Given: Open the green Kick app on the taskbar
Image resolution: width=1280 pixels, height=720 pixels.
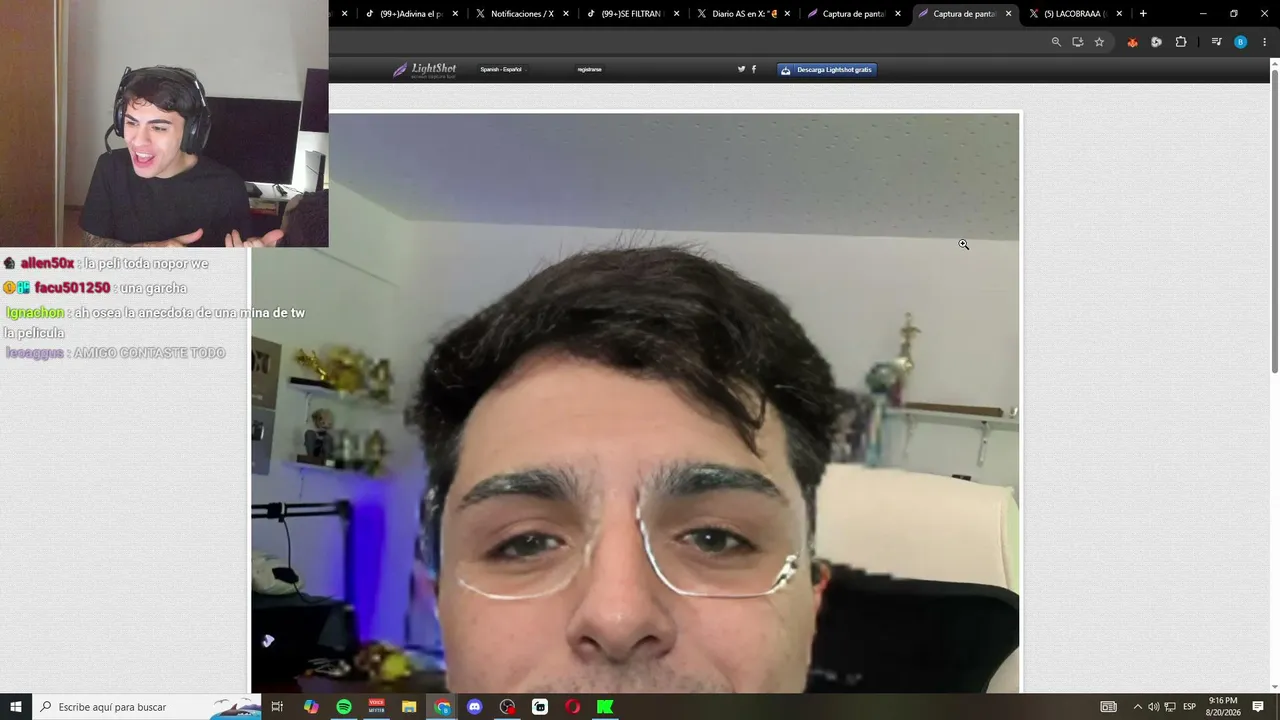Looking at the screenshot, I should [x=605, y=707].
